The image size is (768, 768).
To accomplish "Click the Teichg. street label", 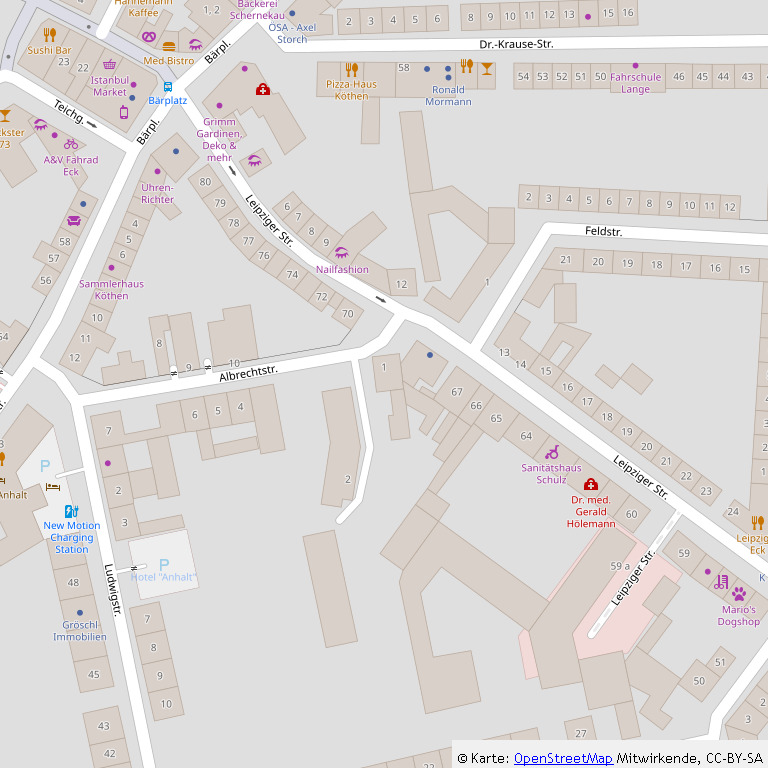I will point(69,111).
